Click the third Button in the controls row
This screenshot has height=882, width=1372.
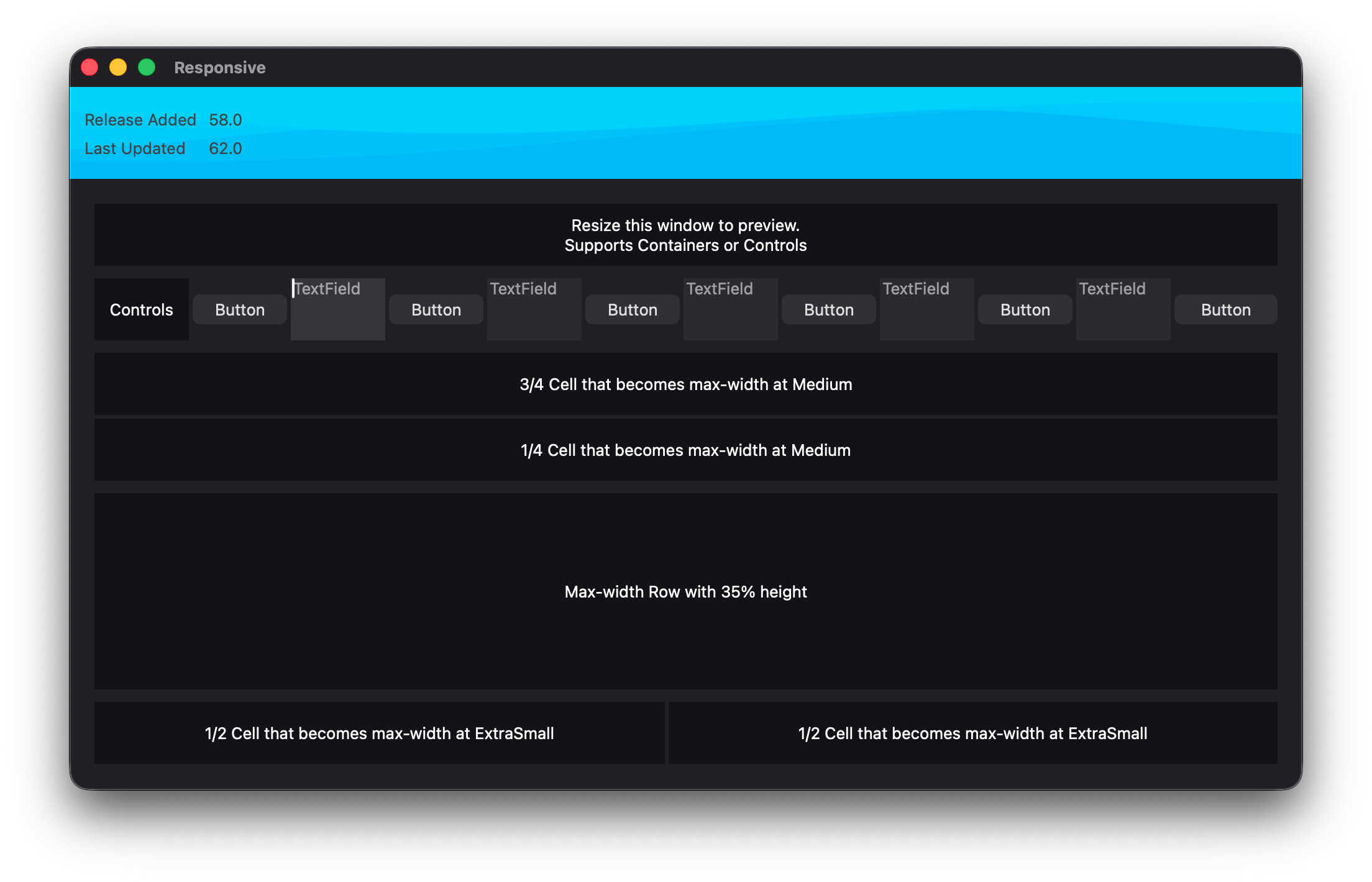pos(633,309)
